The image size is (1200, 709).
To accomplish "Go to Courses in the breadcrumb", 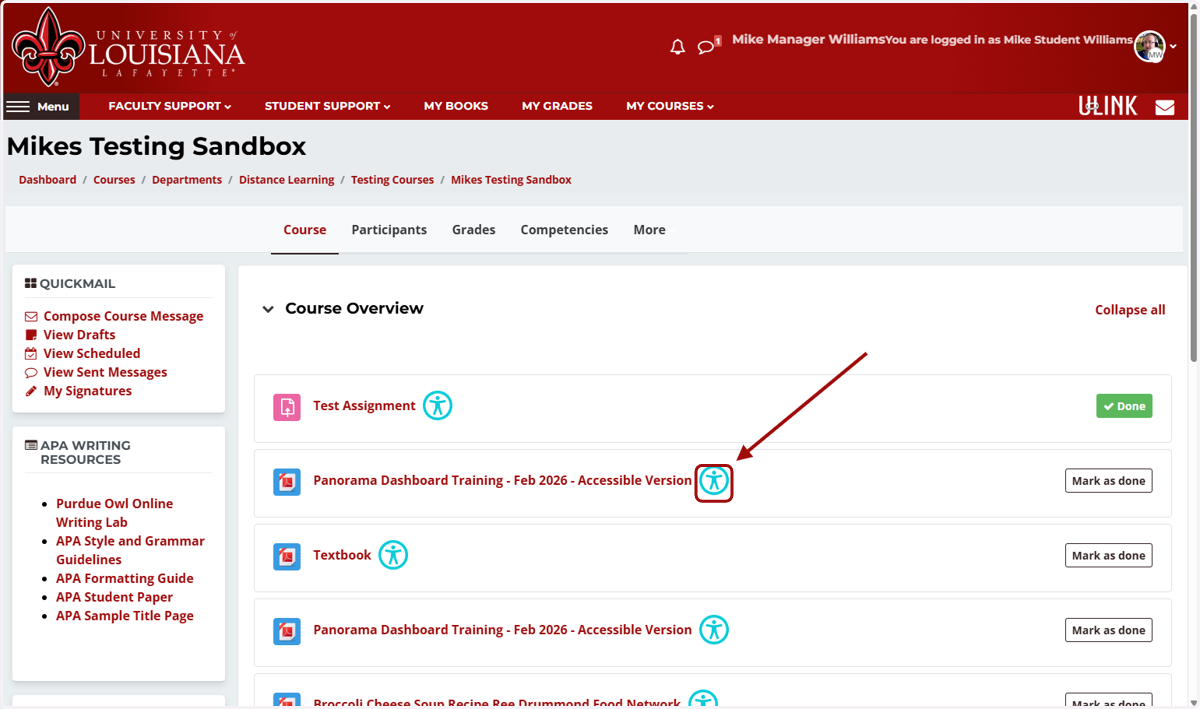I will click(114, 180).
